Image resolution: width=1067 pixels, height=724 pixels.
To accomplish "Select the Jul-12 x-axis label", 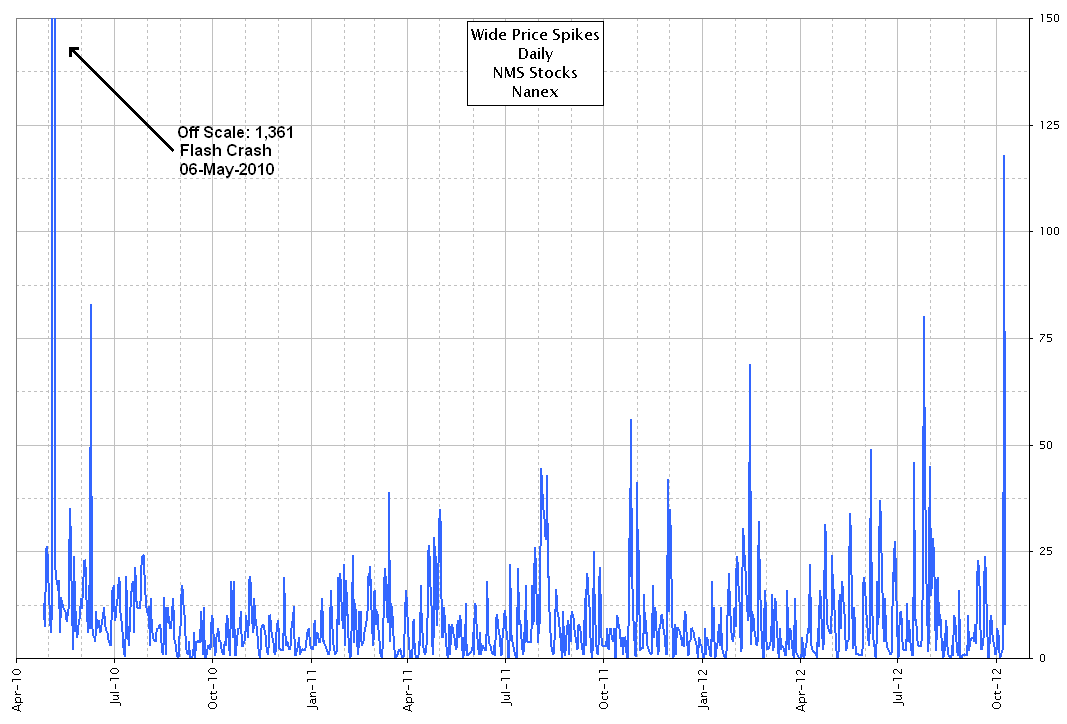I will point(898,687).
